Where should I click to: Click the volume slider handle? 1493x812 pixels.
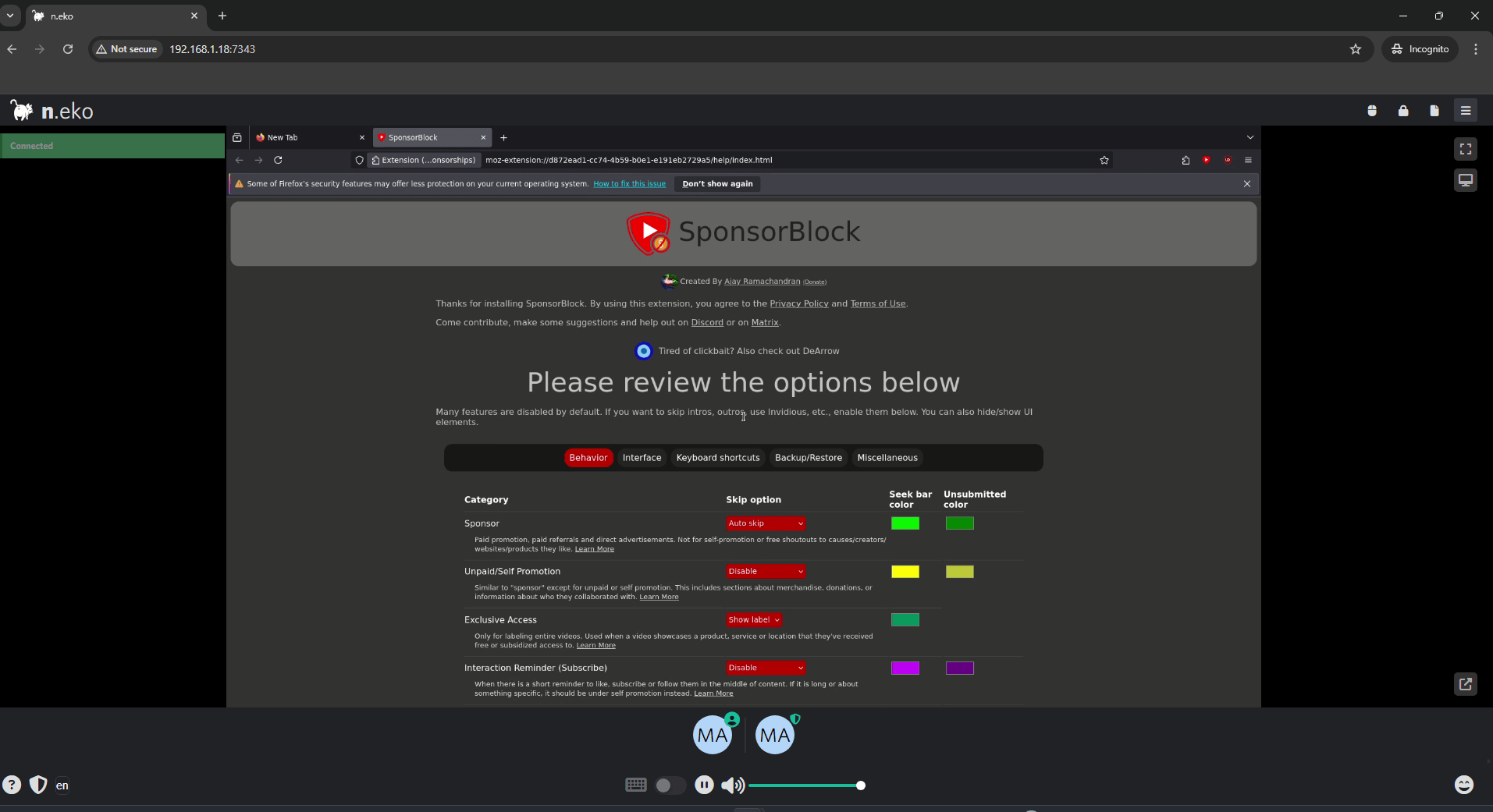pyautogui.click(x=860, y=785)
